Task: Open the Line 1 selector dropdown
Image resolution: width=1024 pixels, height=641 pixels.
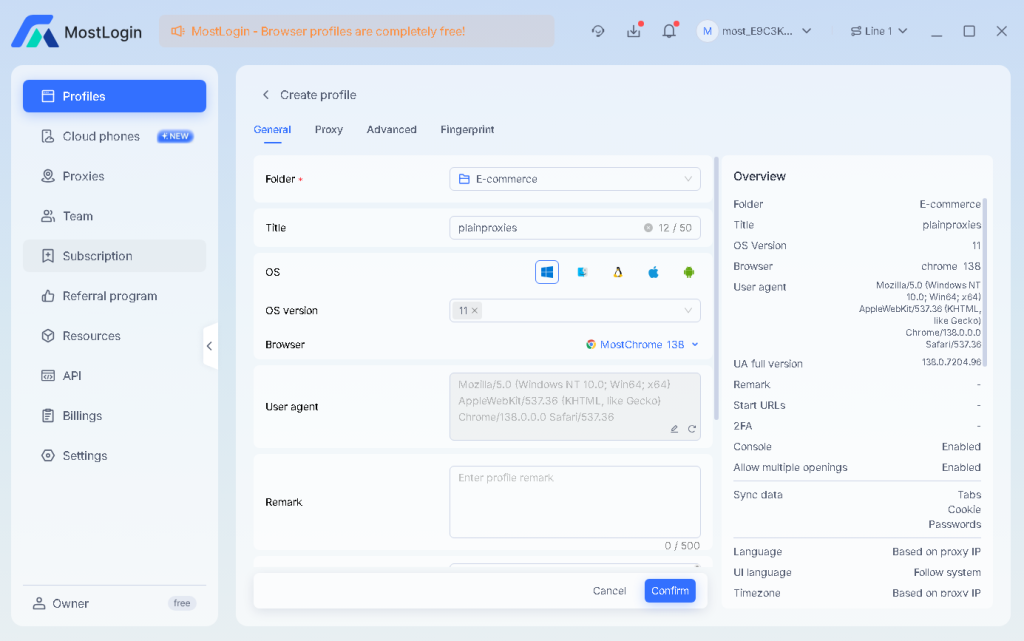Action: [x=878, y=31]
